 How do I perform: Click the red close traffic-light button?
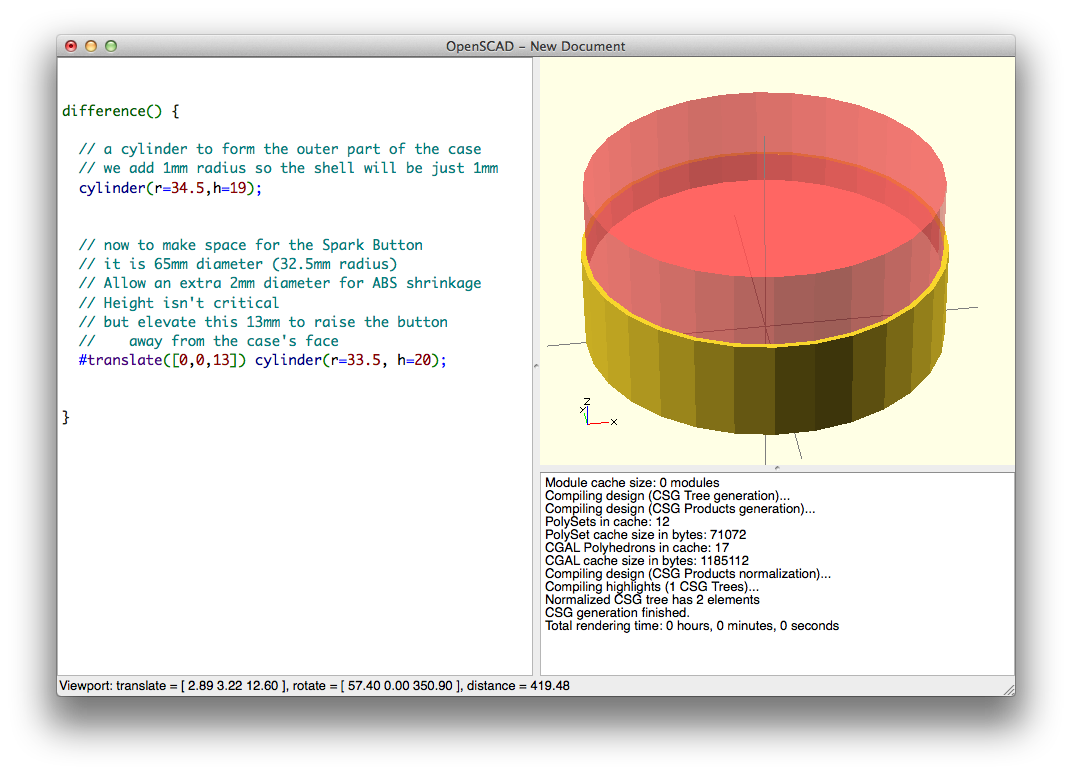pyautogui.click(x=70, y=46)
